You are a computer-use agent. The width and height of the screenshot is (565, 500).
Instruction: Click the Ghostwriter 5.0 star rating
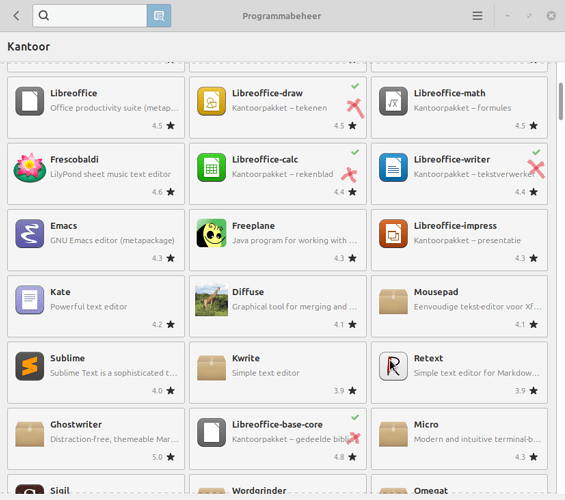pyautogui.click(x=163, y=457)
